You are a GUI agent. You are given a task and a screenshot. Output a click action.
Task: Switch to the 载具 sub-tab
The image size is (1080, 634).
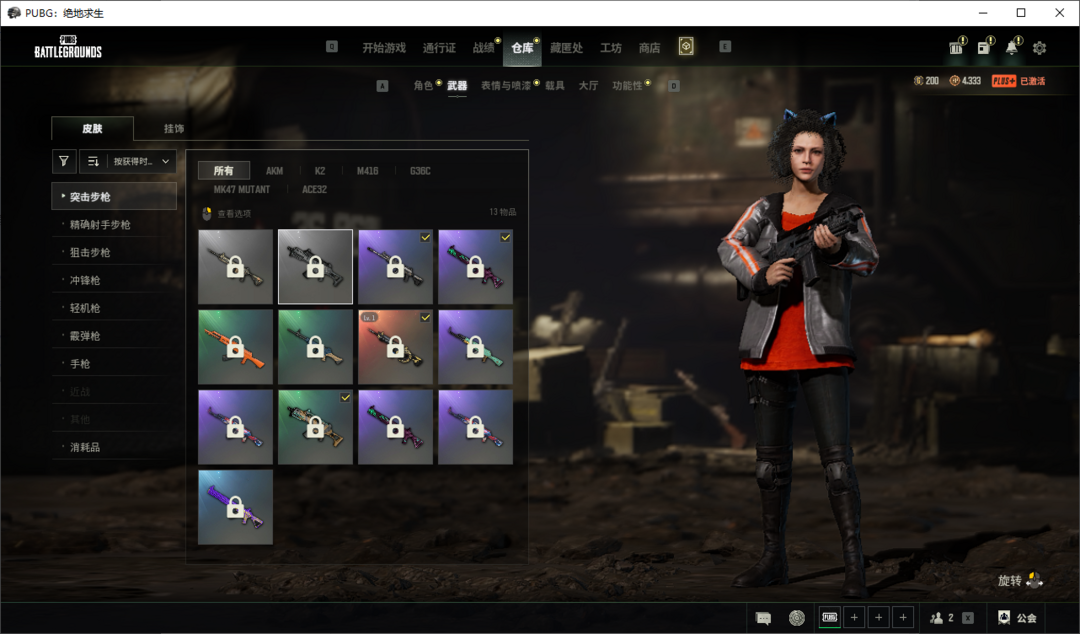[x=554, y=85]
